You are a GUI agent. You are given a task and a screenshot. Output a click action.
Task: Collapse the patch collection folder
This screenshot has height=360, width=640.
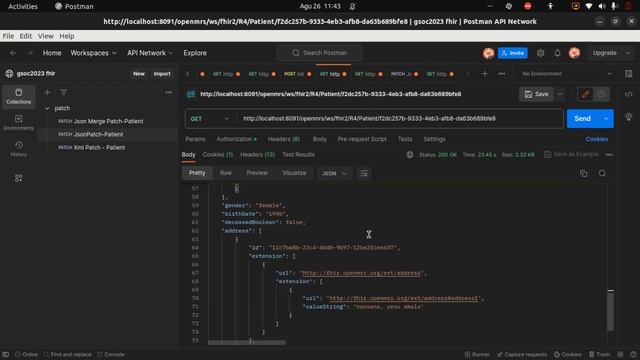tap(47, 108)
